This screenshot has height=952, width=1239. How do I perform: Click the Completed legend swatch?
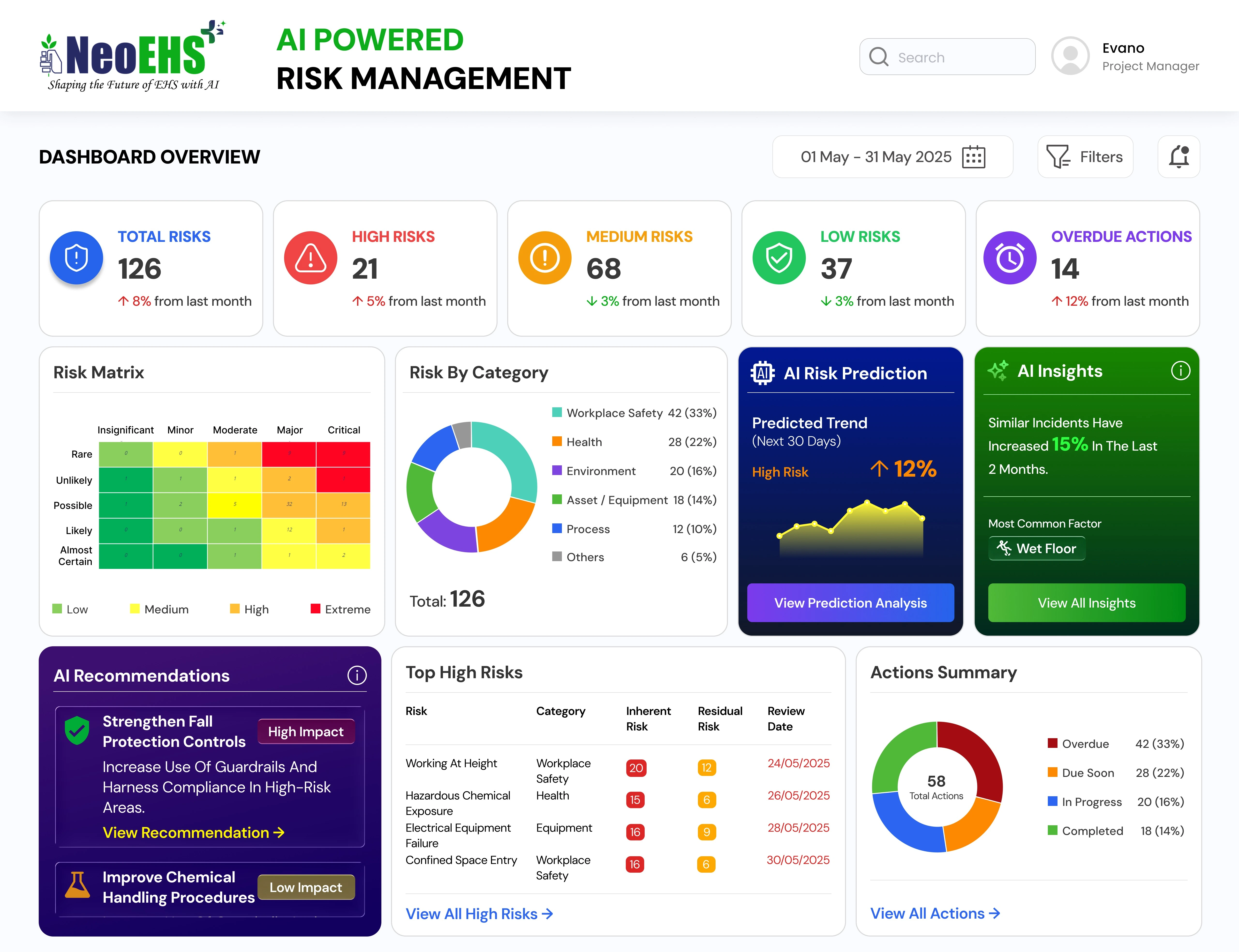[x=1052, y=830]
